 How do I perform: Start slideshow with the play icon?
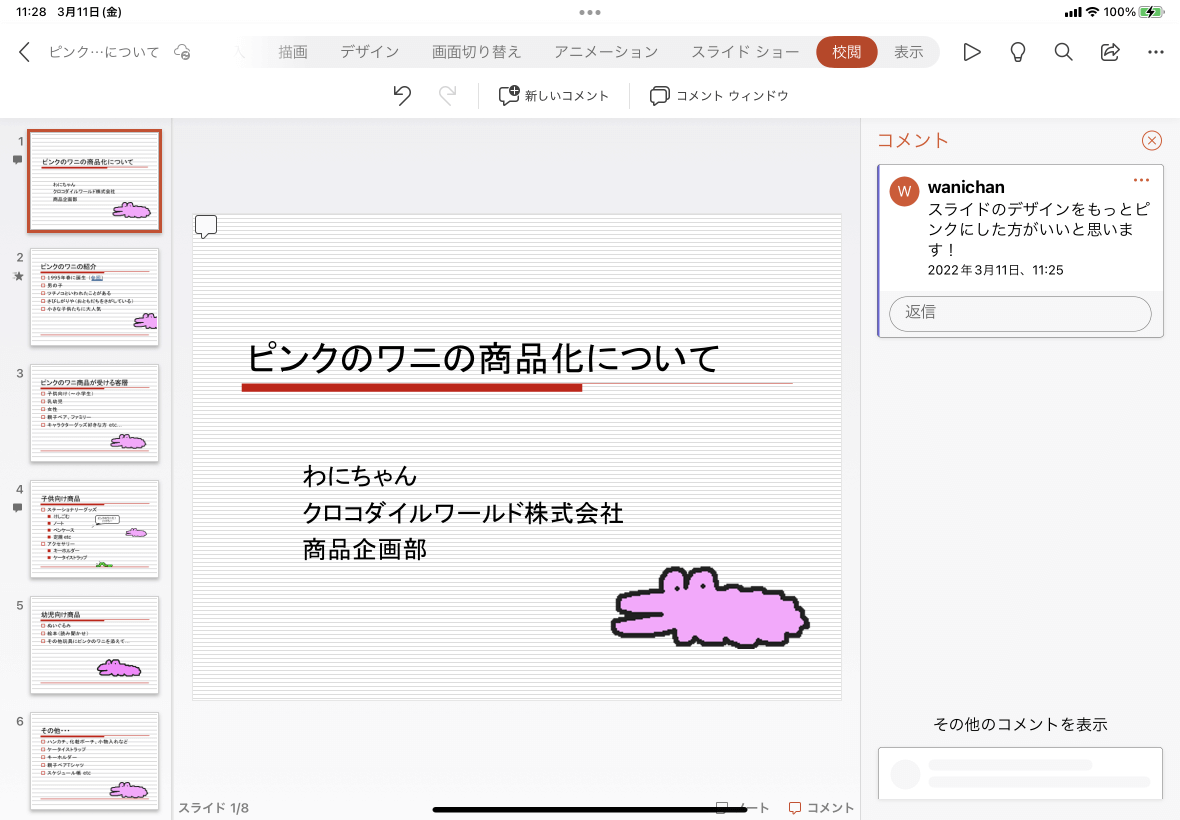(972, 52)
